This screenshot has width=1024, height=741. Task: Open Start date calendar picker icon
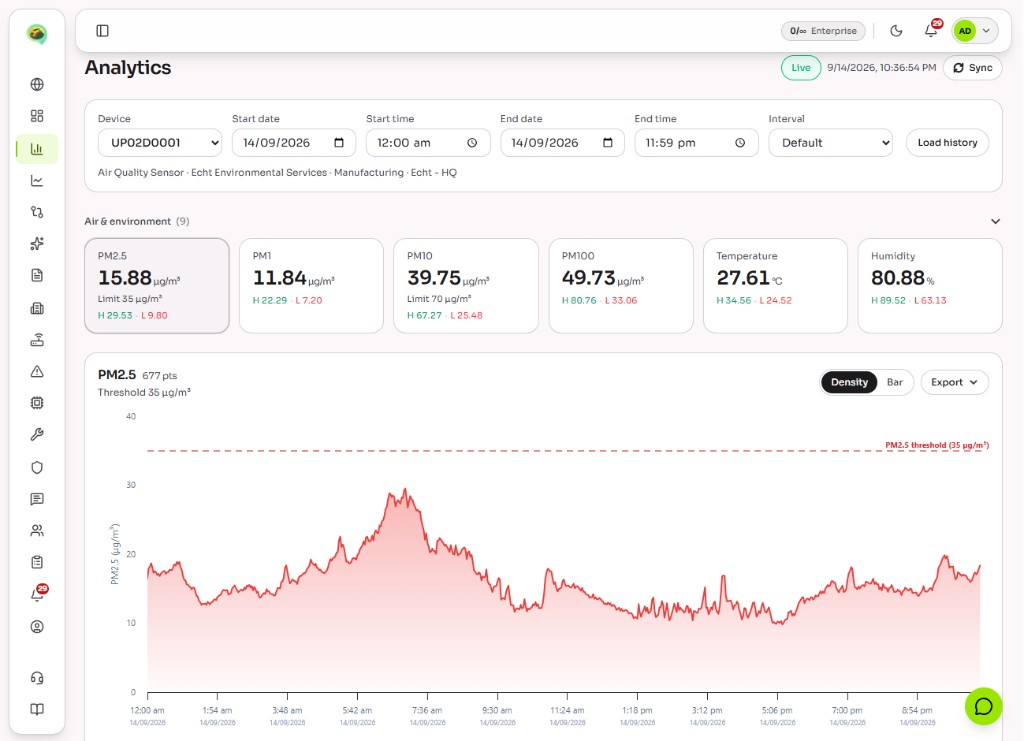[x=339, y=142]
